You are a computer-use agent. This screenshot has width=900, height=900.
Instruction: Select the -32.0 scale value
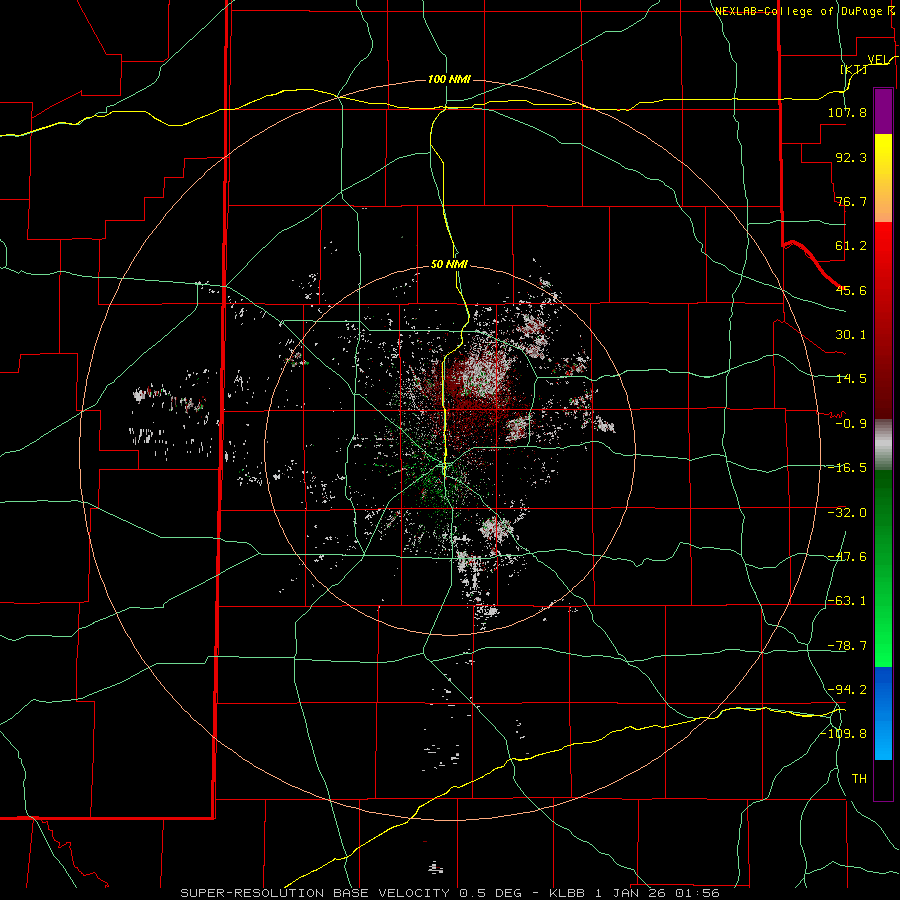click(847, 513)
